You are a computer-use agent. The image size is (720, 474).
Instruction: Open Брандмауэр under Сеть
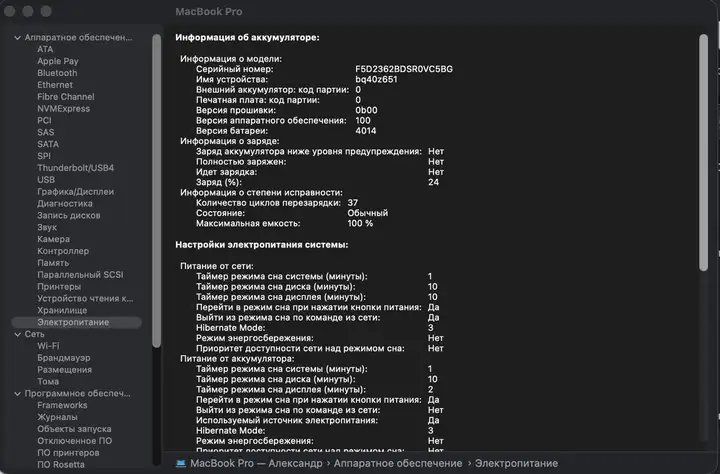pos(64,358)
